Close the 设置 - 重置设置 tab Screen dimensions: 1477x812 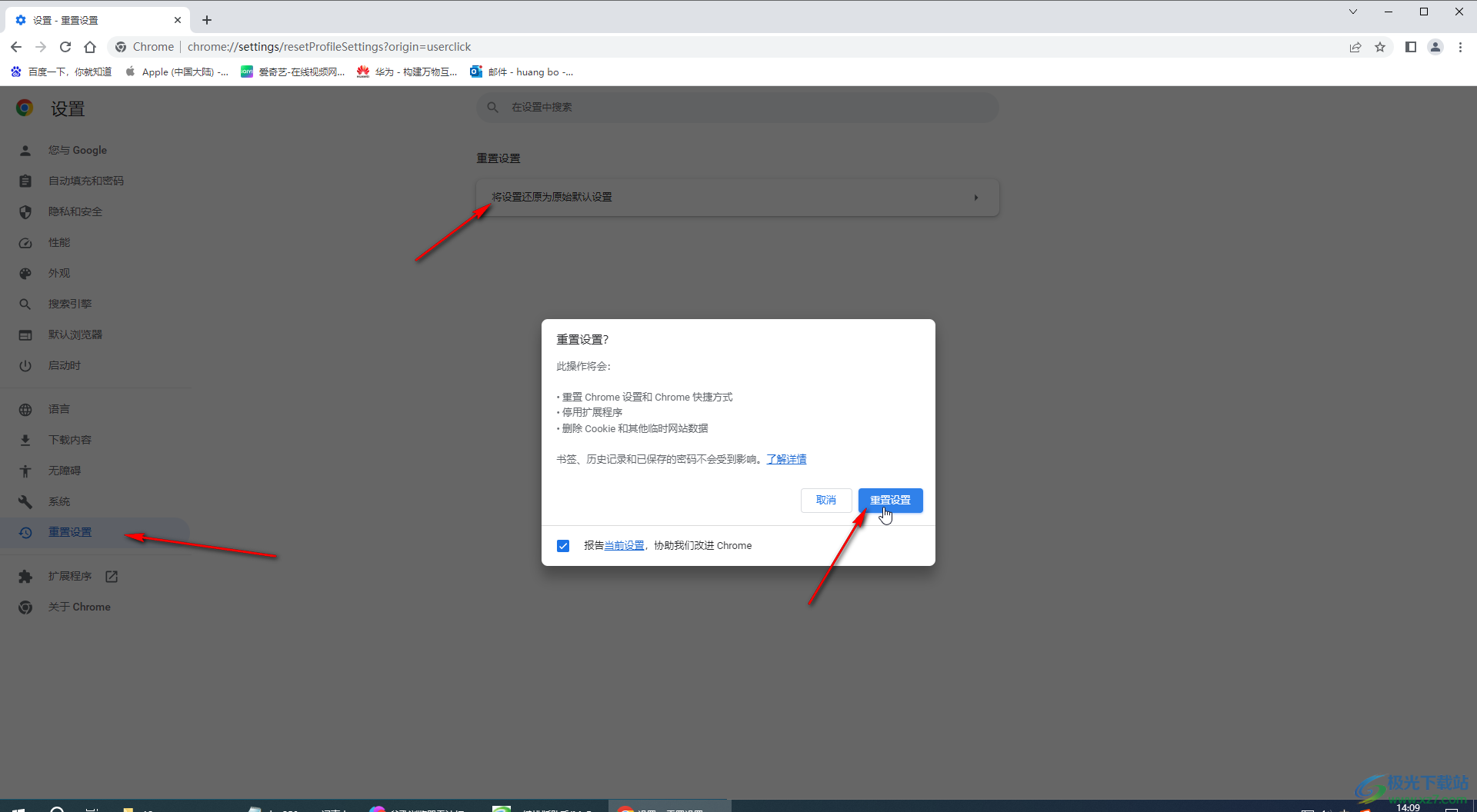point(178,20)
